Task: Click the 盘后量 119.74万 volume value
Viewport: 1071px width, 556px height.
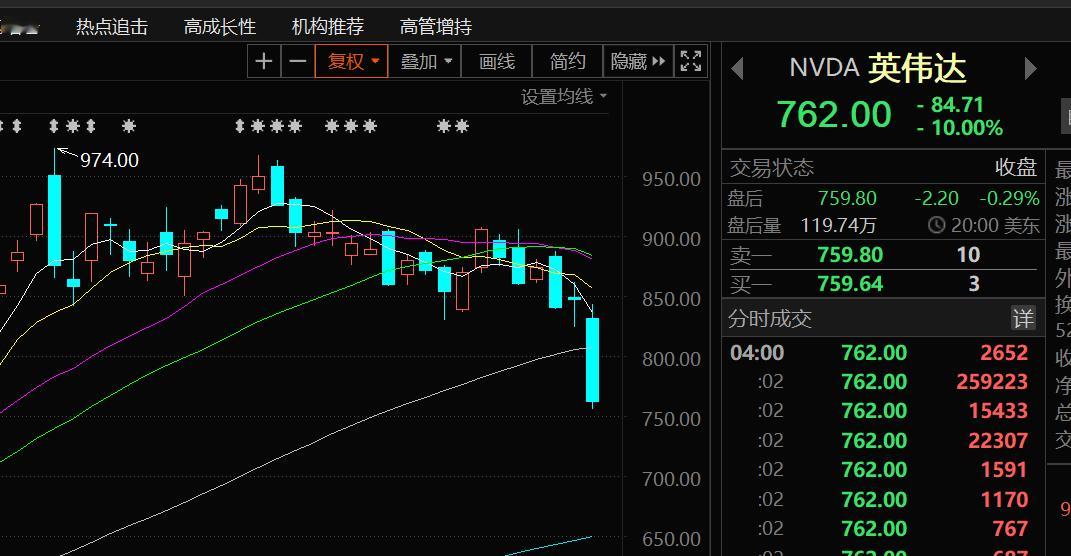Action: (838, 225)
